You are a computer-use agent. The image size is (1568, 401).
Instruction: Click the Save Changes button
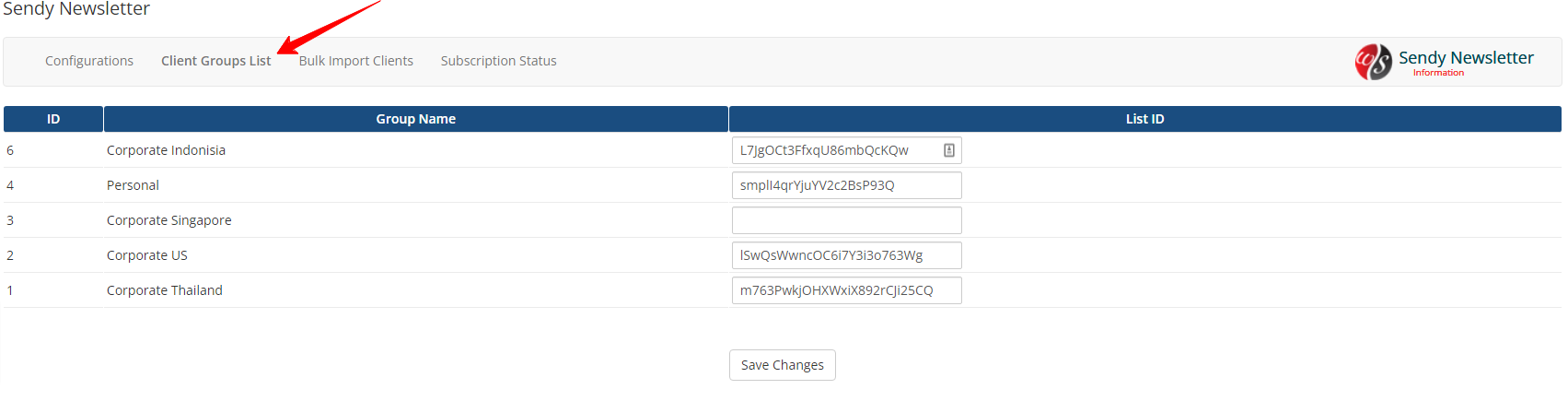783,365
